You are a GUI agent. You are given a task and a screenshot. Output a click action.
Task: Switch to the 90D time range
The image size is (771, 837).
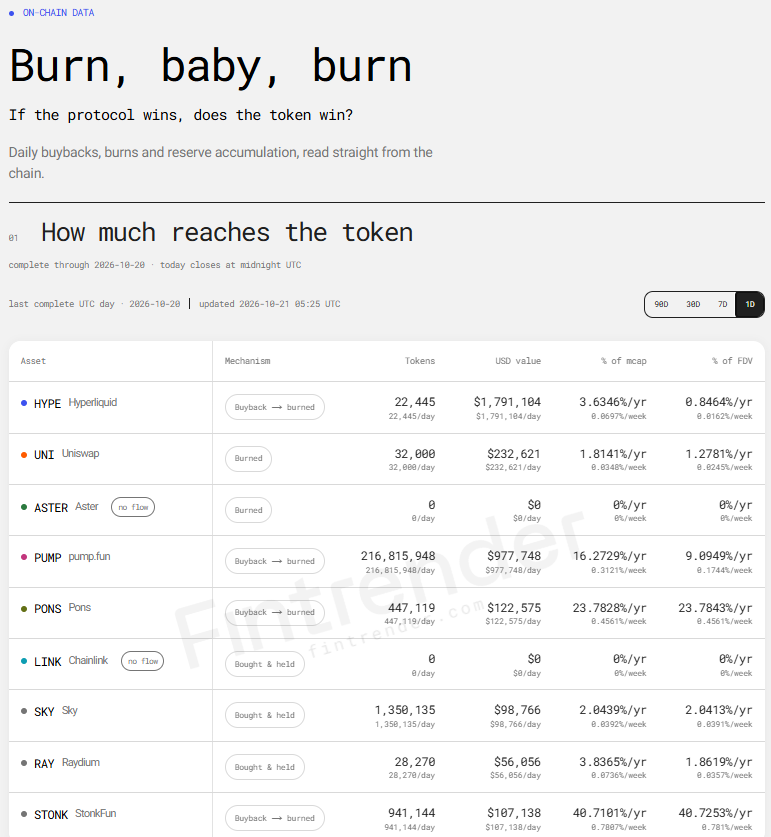[x=661, y=304]
